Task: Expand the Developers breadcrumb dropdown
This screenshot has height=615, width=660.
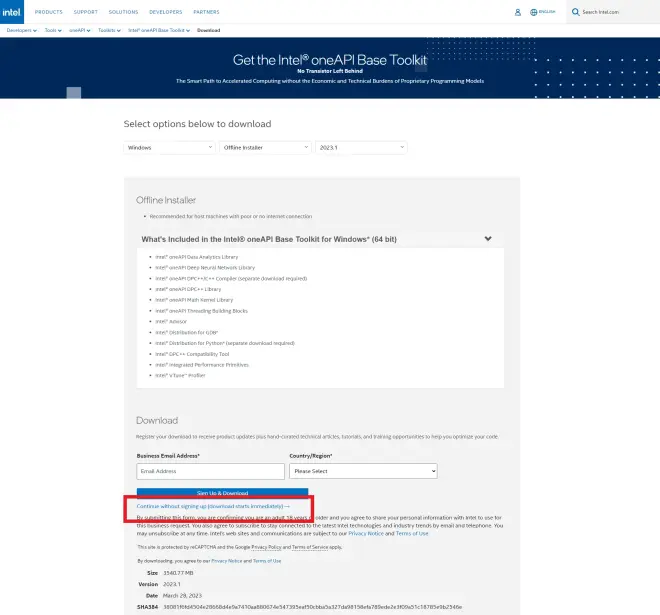Action: click(x=21, y=30)
